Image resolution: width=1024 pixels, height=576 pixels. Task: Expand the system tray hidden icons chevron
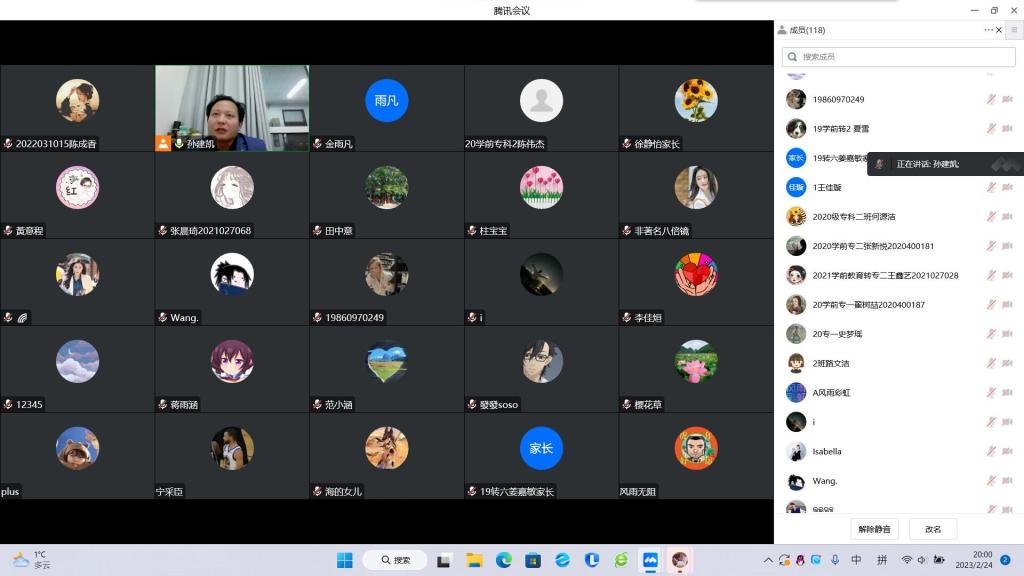768,560
